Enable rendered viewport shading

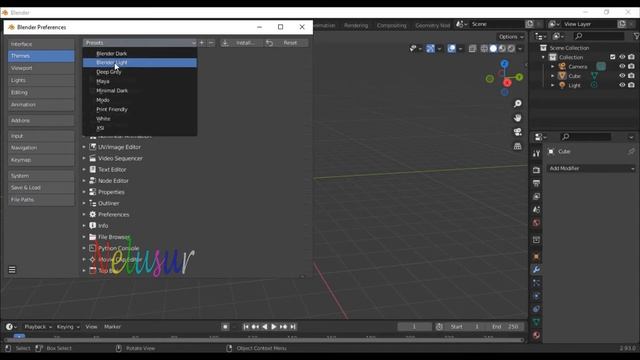tap(511, 49)
